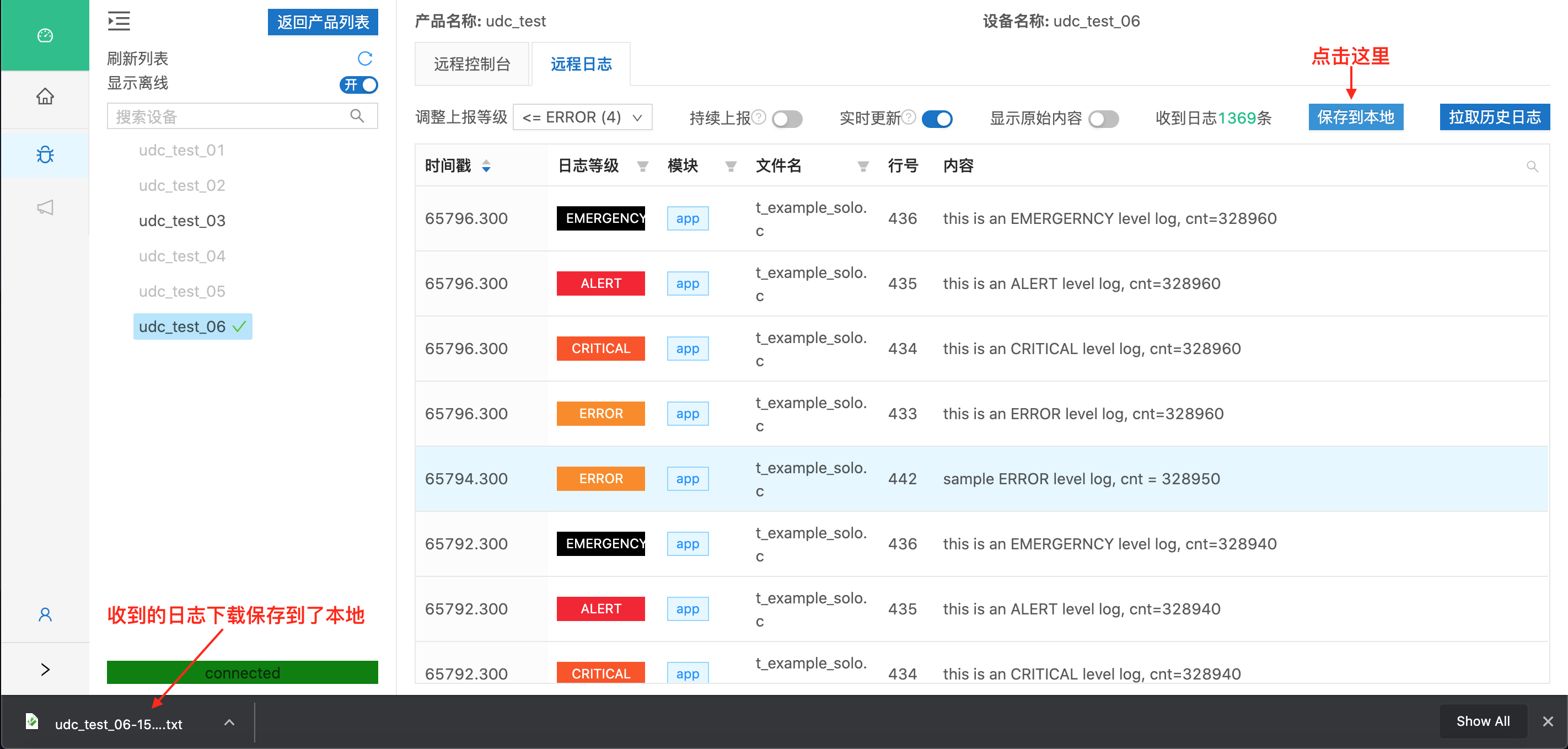Open the 模块 column filter icon
The width and height of the screenshot is (1568, 749).
pyautogui.click(x=731, y=166)
